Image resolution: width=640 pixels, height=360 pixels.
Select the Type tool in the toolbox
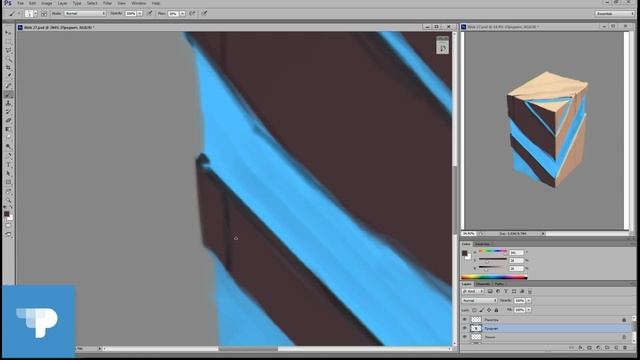point(8,164)
